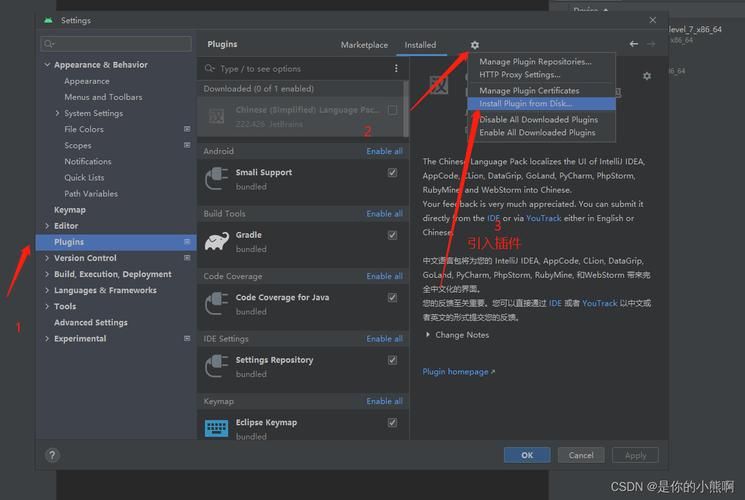Screen dimensions: 745x500
Task: Click the project-level marker next to Experimental
Action: click(187, 338)
